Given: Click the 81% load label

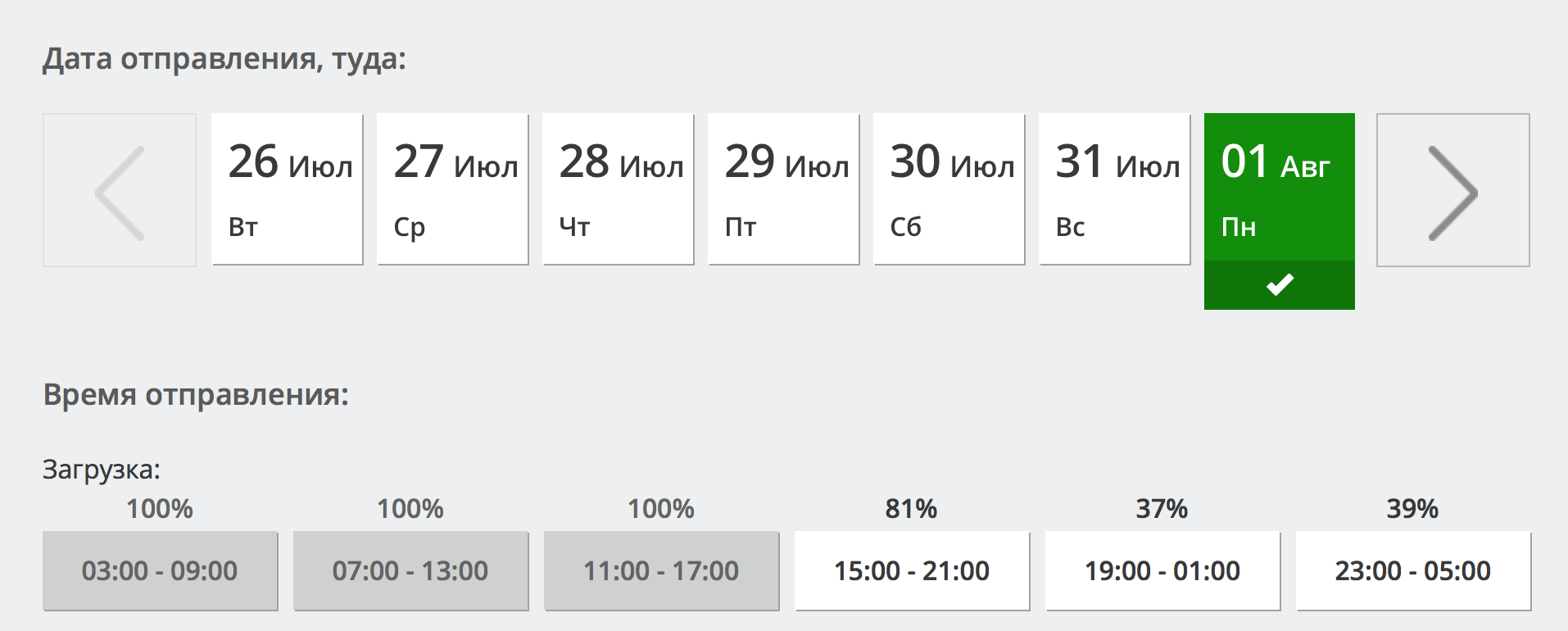Looking at the screenshot, I should (911, 509).
